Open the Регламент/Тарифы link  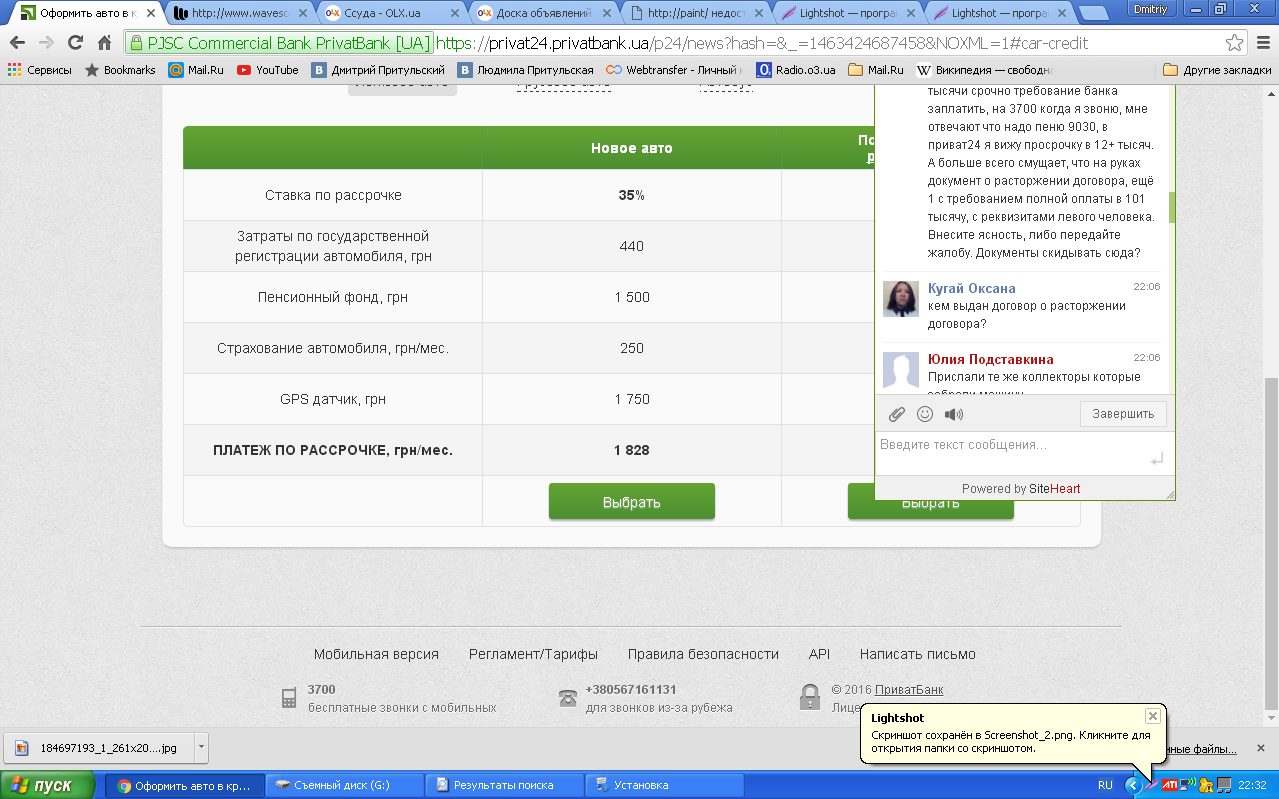(x=533, y=654)
